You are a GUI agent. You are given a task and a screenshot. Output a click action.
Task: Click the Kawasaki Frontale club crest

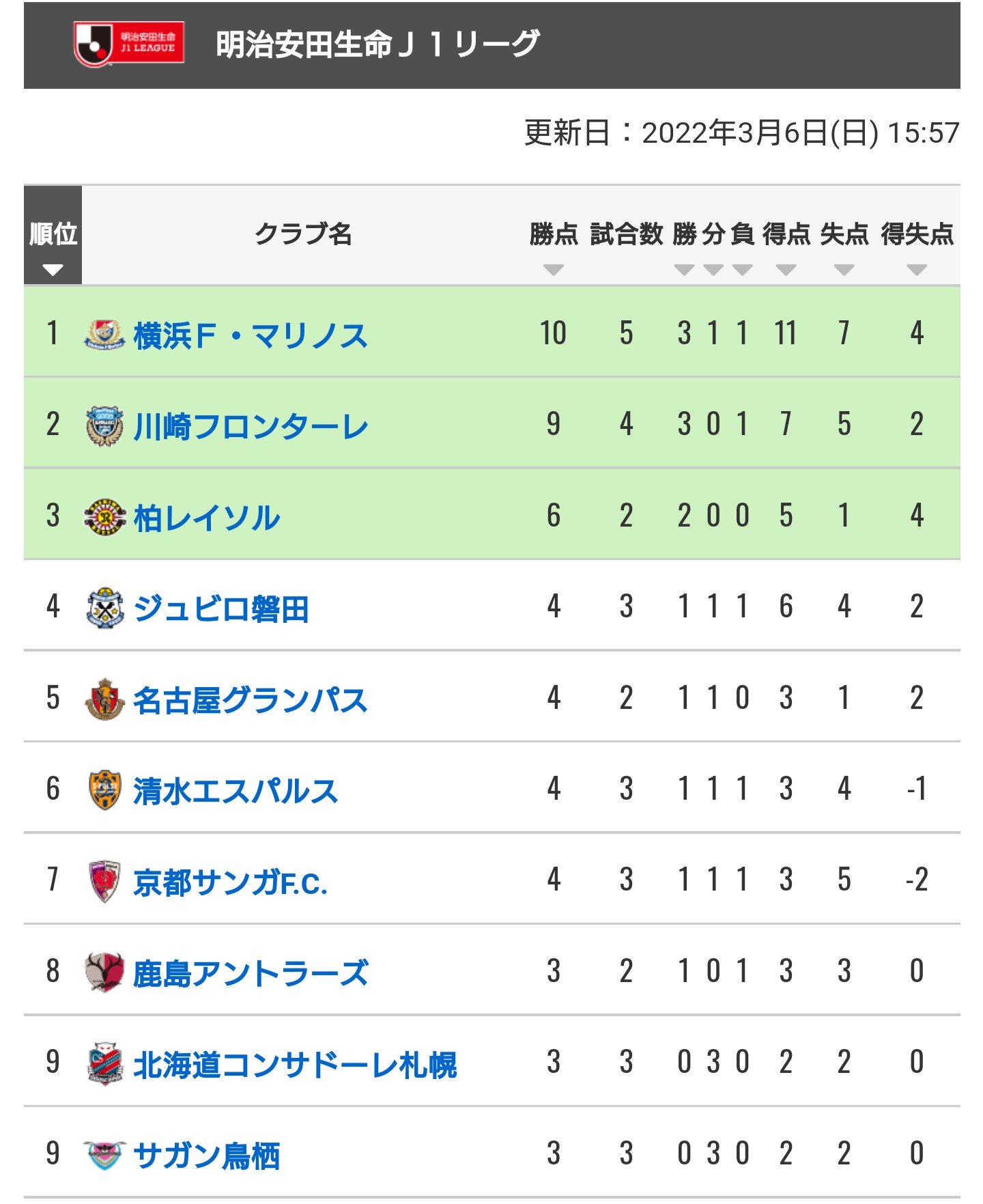coord(104,425)
